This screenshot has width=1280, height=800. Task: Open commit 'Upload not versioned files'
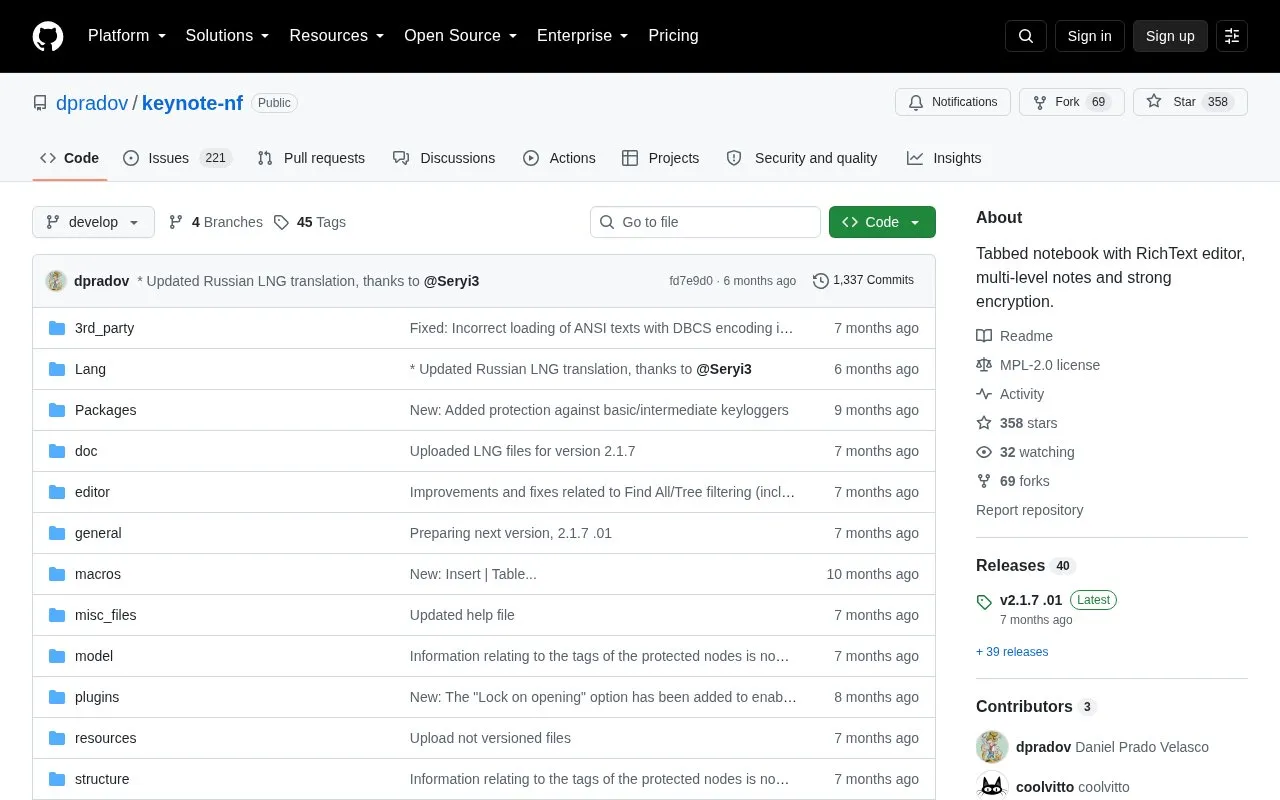coord(490,738)
